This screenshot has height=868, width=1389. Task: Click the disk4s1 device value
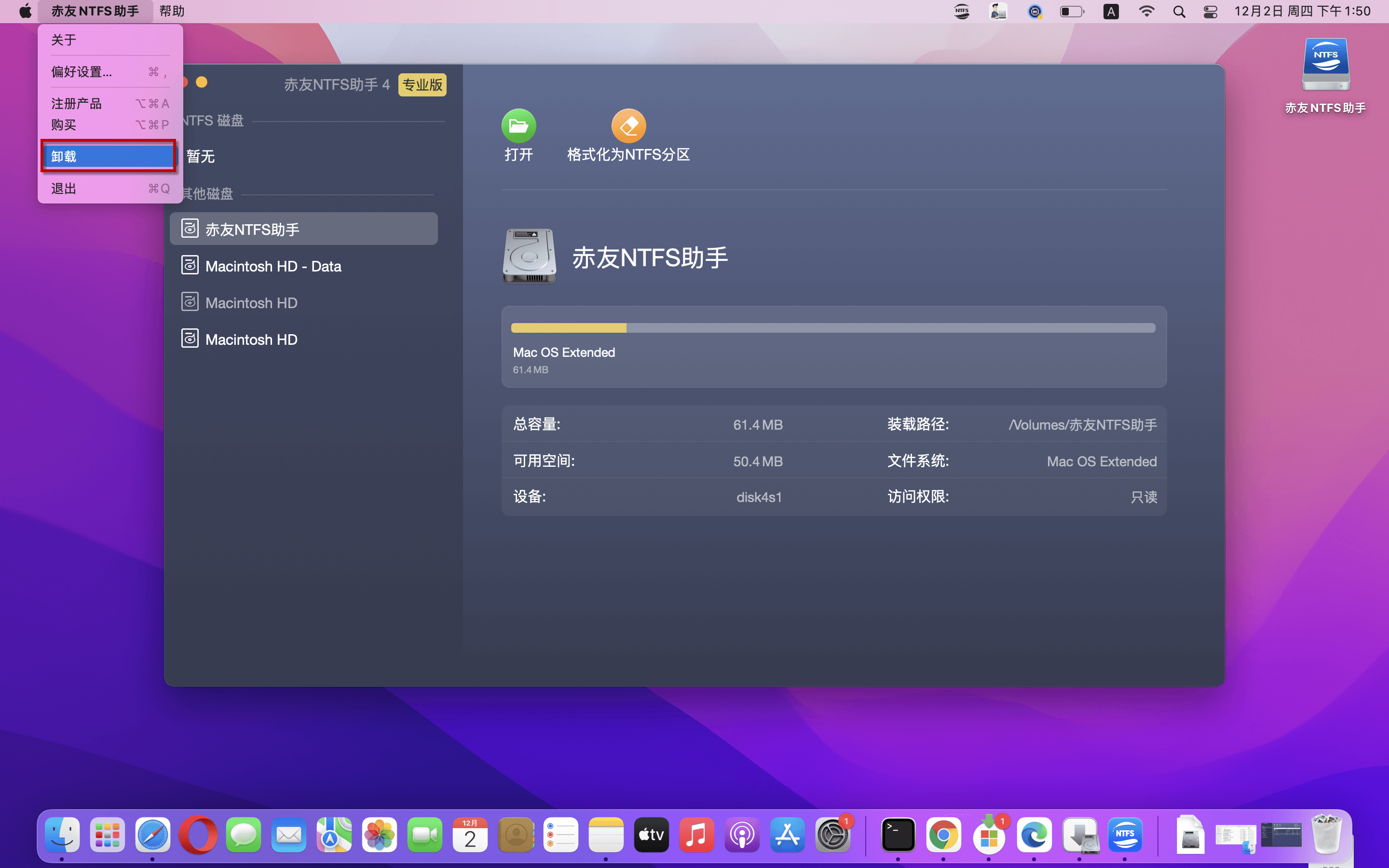(759, 497)
